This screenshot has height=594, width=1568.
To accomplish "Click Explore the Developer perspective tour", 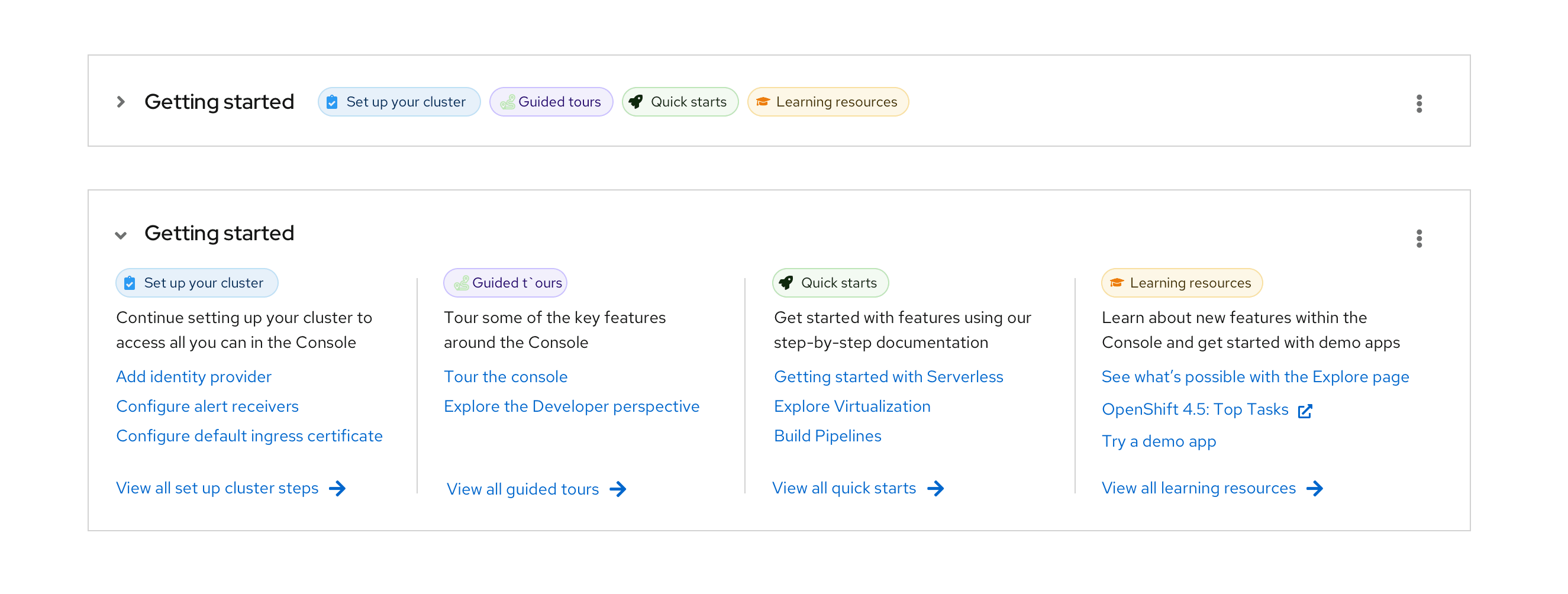I will pyautogui.click(x=571, y=406).
